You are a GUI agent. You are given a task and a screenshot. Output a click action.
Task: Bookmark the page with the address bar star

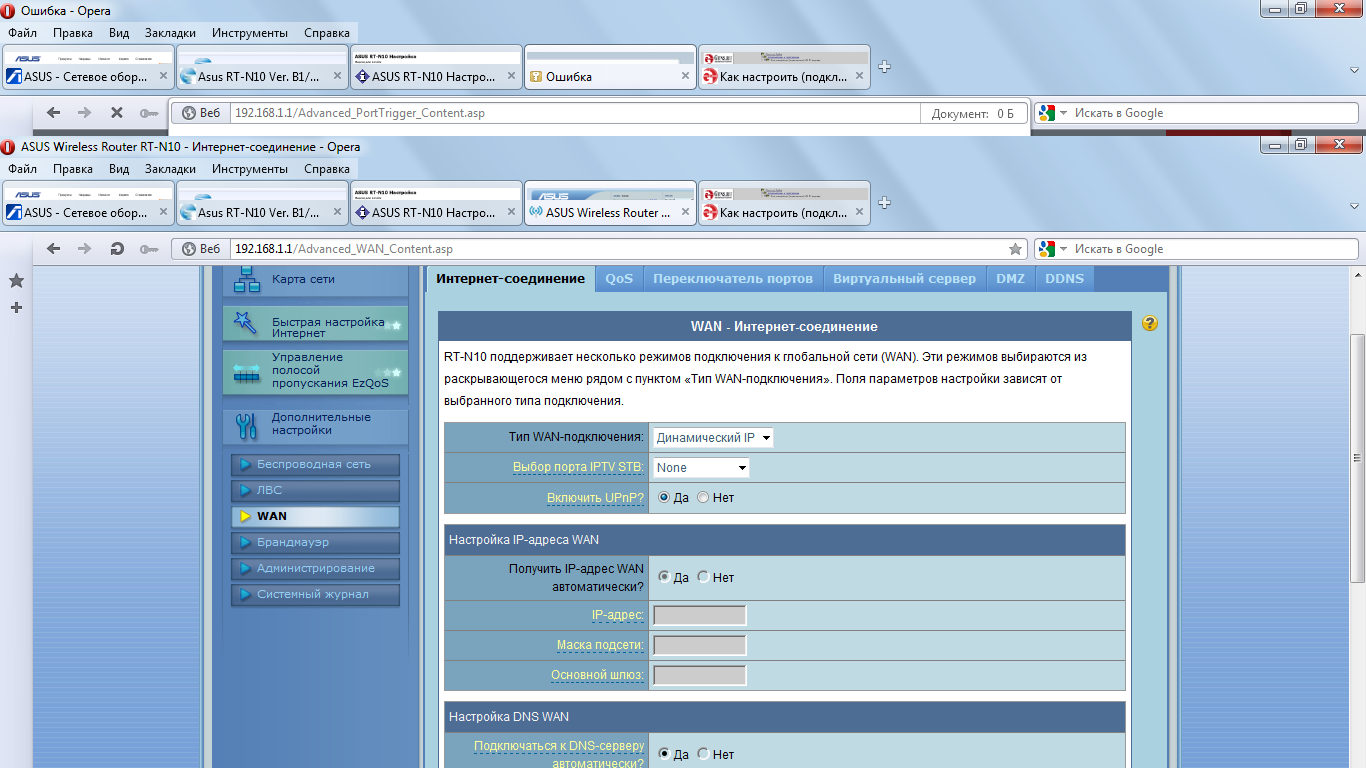[1016, 249]
